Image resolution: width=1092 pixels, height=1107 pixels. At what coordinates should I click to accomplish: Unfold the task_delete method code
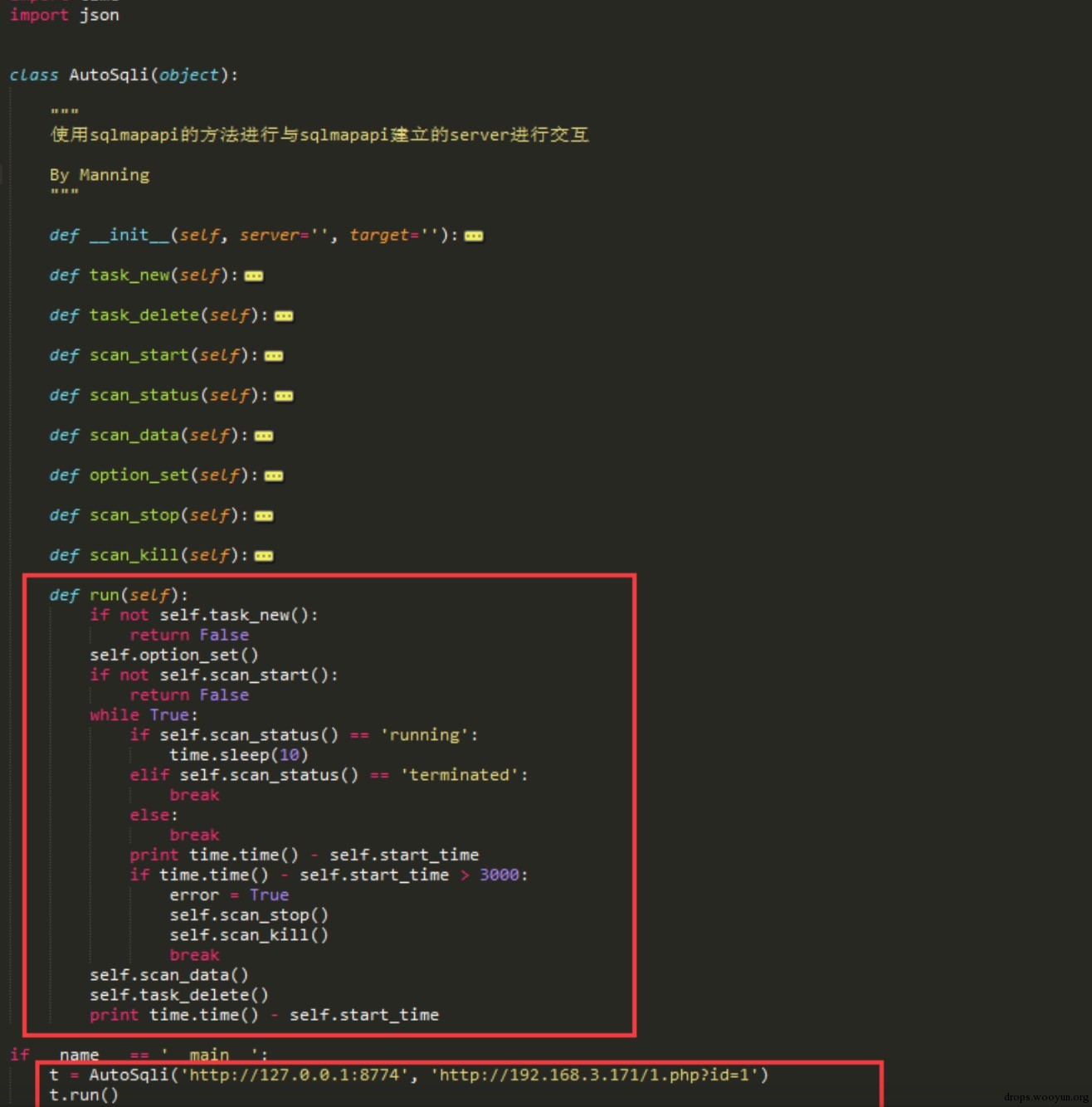(284, 316)
